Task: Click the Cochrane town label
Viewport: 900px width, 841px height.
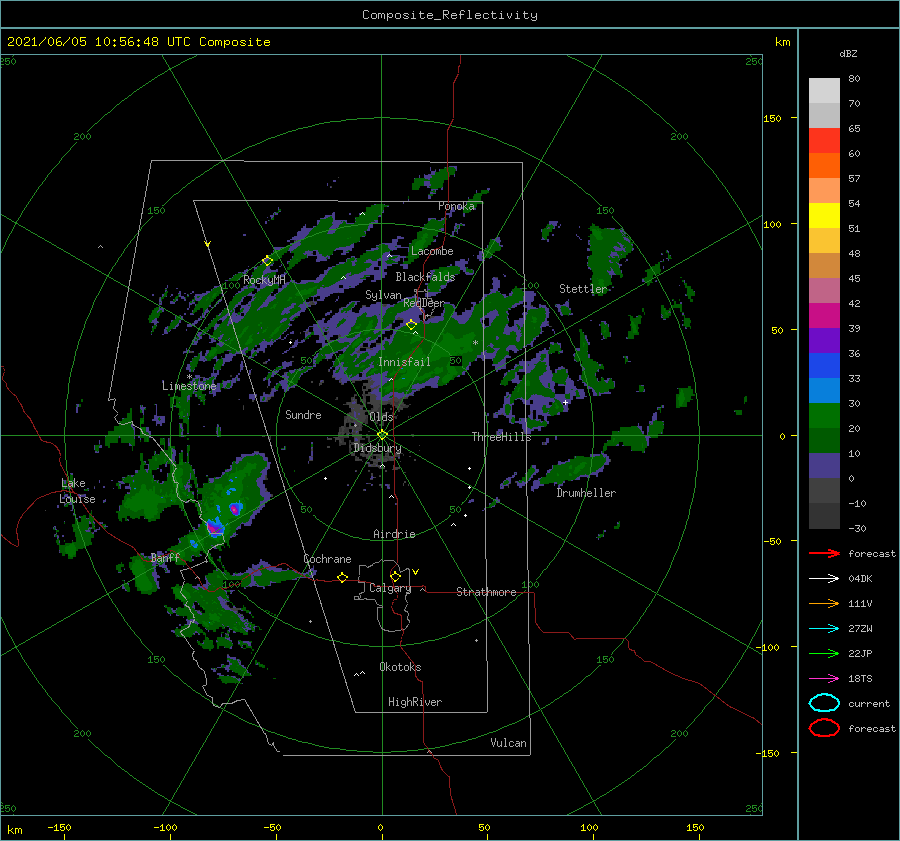Action: [x=327, y=559]
